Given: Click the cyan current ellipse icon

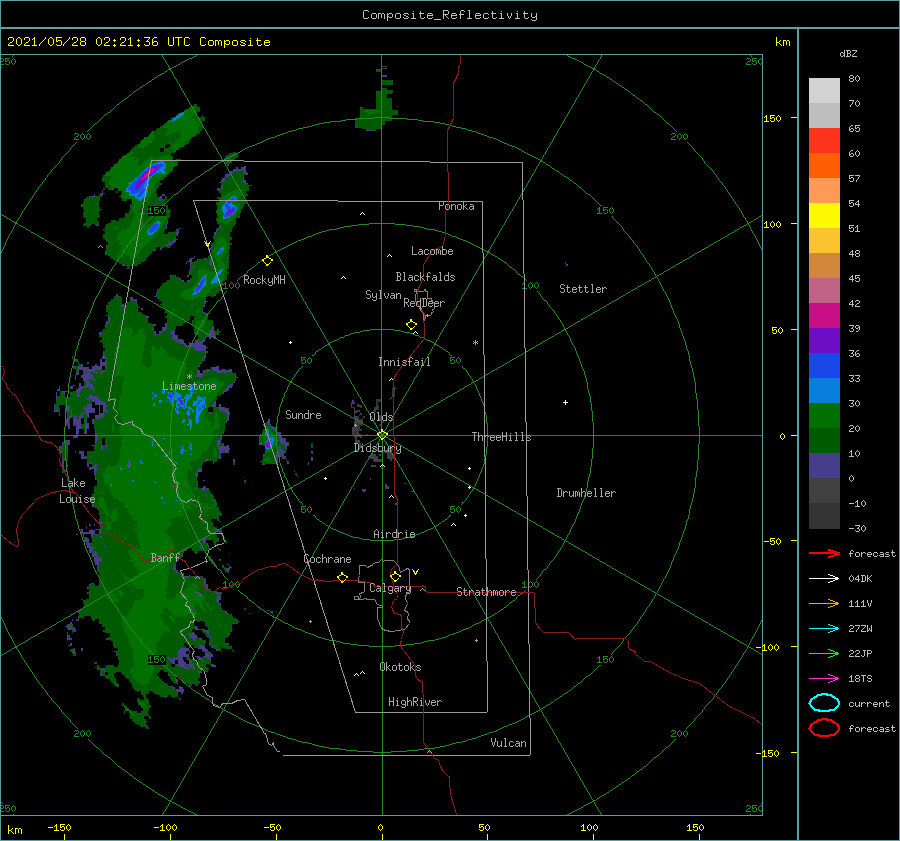Looking at the screenshot, I should (x=824, y=703).
